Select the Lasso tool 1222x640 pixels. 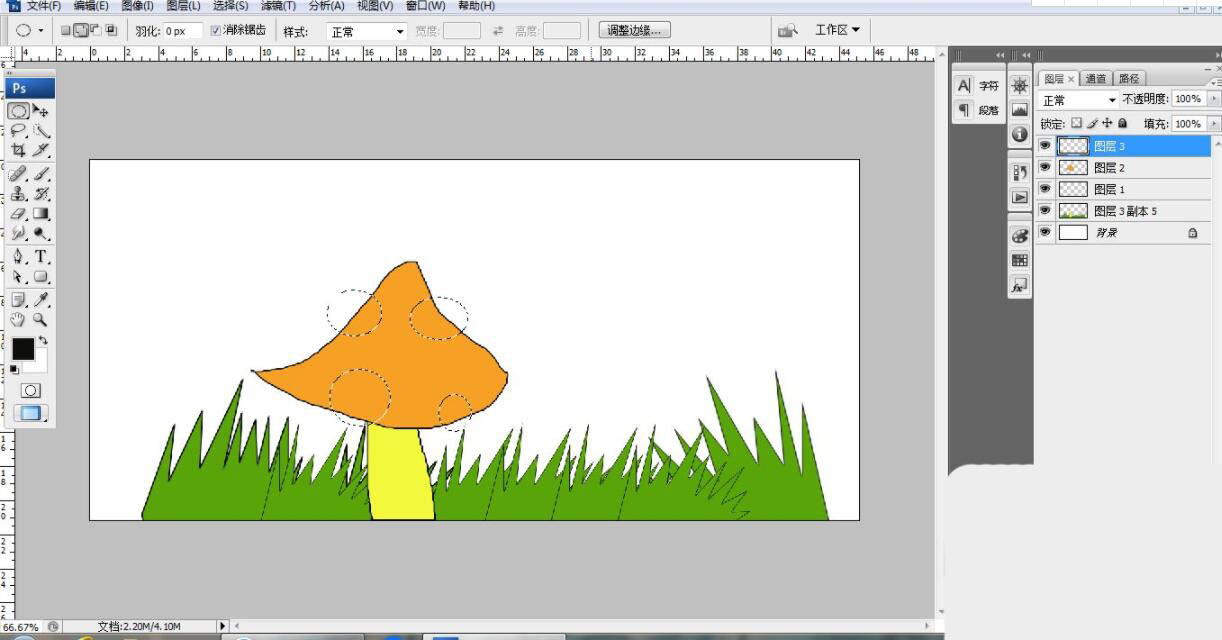pyautogui.click(x=18, y=130)
